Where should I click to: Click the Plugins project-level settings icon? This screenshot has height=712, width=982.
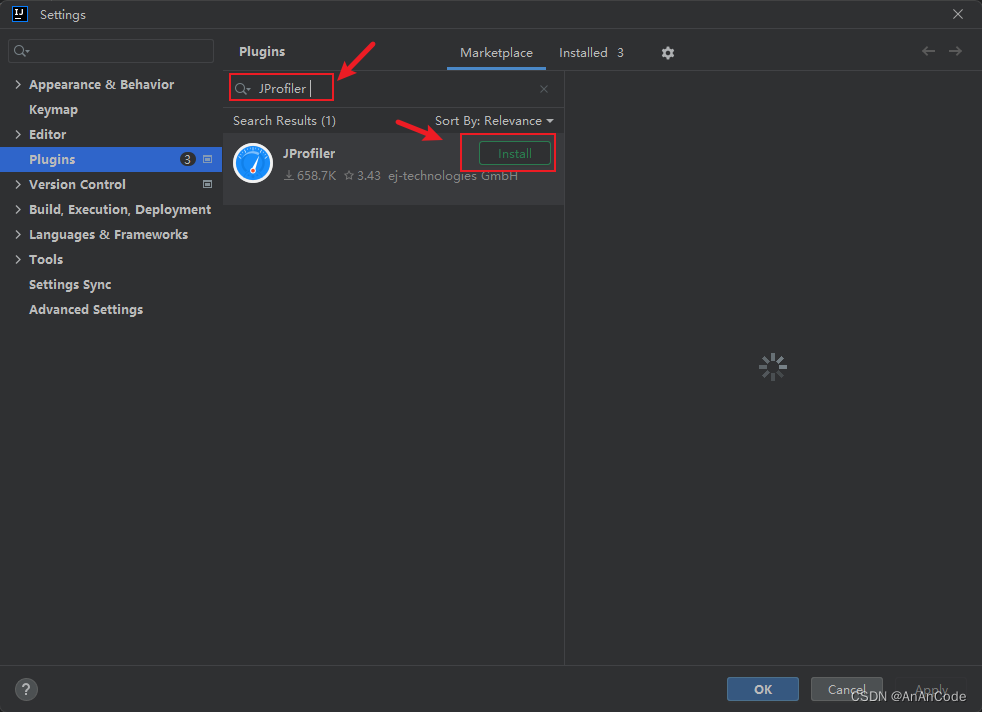click(x=208, y=159)
